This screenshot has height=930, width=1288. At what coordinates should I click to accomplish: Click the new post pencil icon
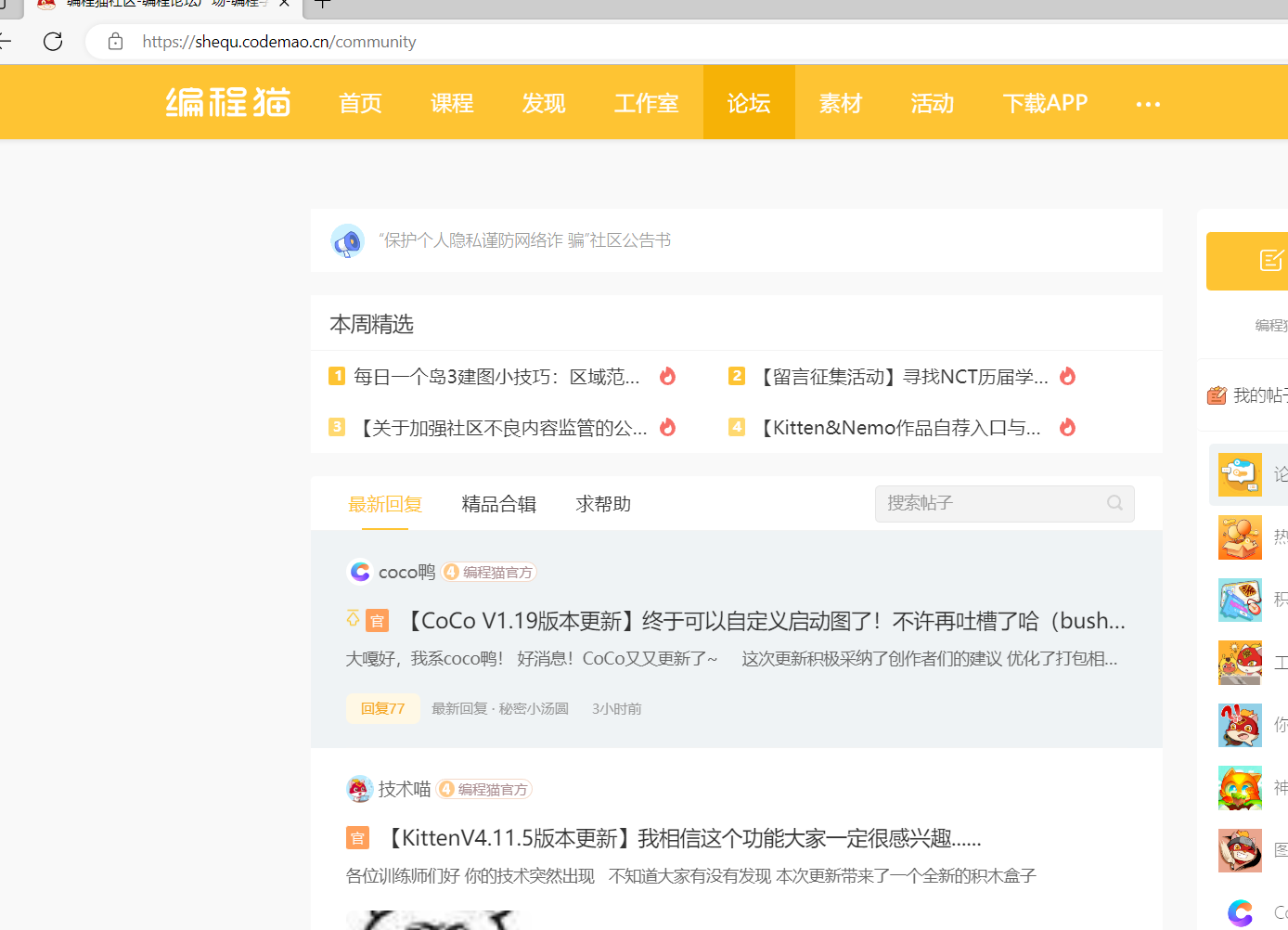coord(1271,260)
